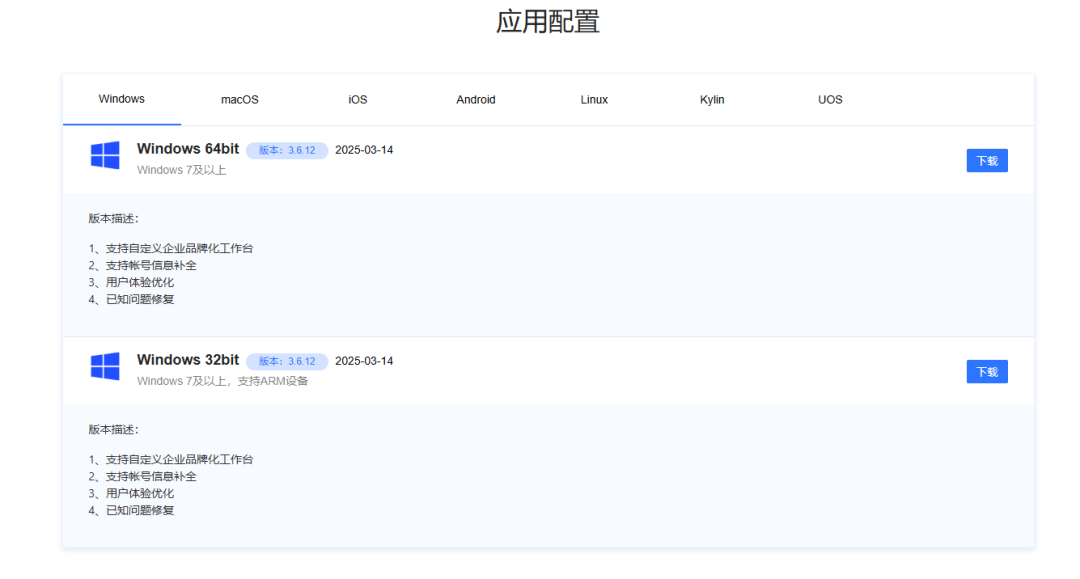Click '已知问题修复' under Windows 64bit
This screenshot has height=579, width=1080.
coord(140,299)
